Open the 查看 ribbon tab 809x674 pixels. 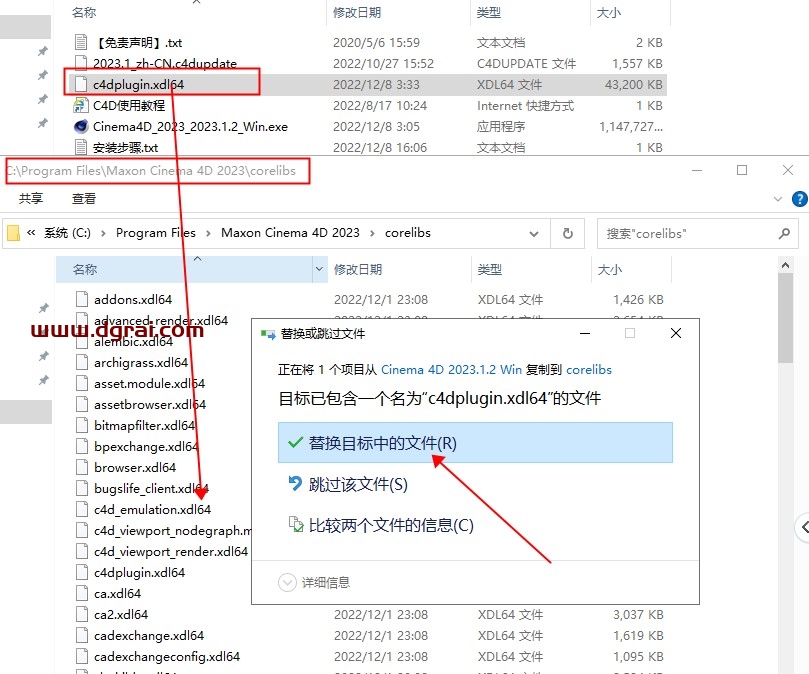click(84, 199)
